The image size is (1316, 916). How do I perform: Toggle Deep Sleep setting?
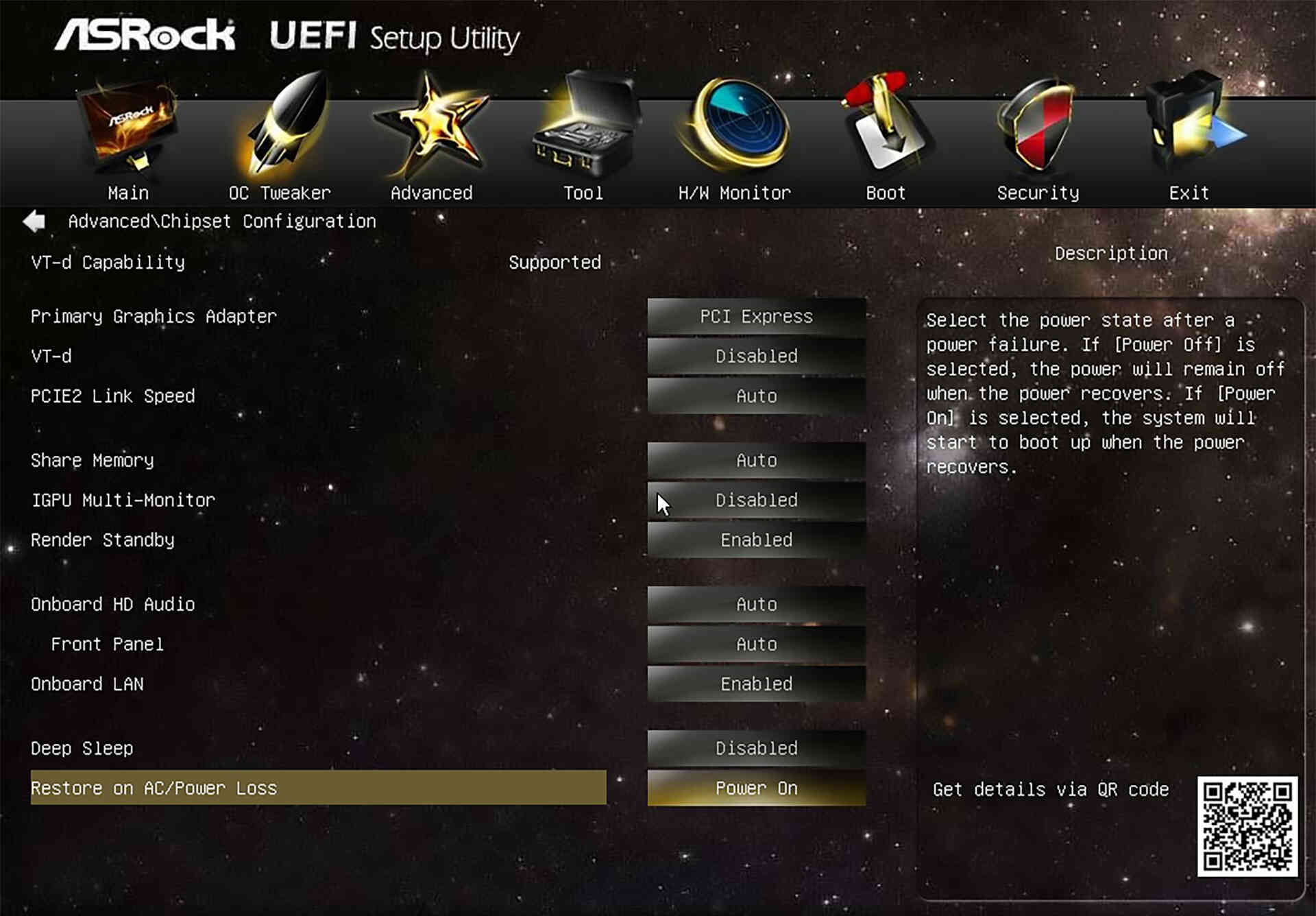pyautogui.click(x=756, y=747)
